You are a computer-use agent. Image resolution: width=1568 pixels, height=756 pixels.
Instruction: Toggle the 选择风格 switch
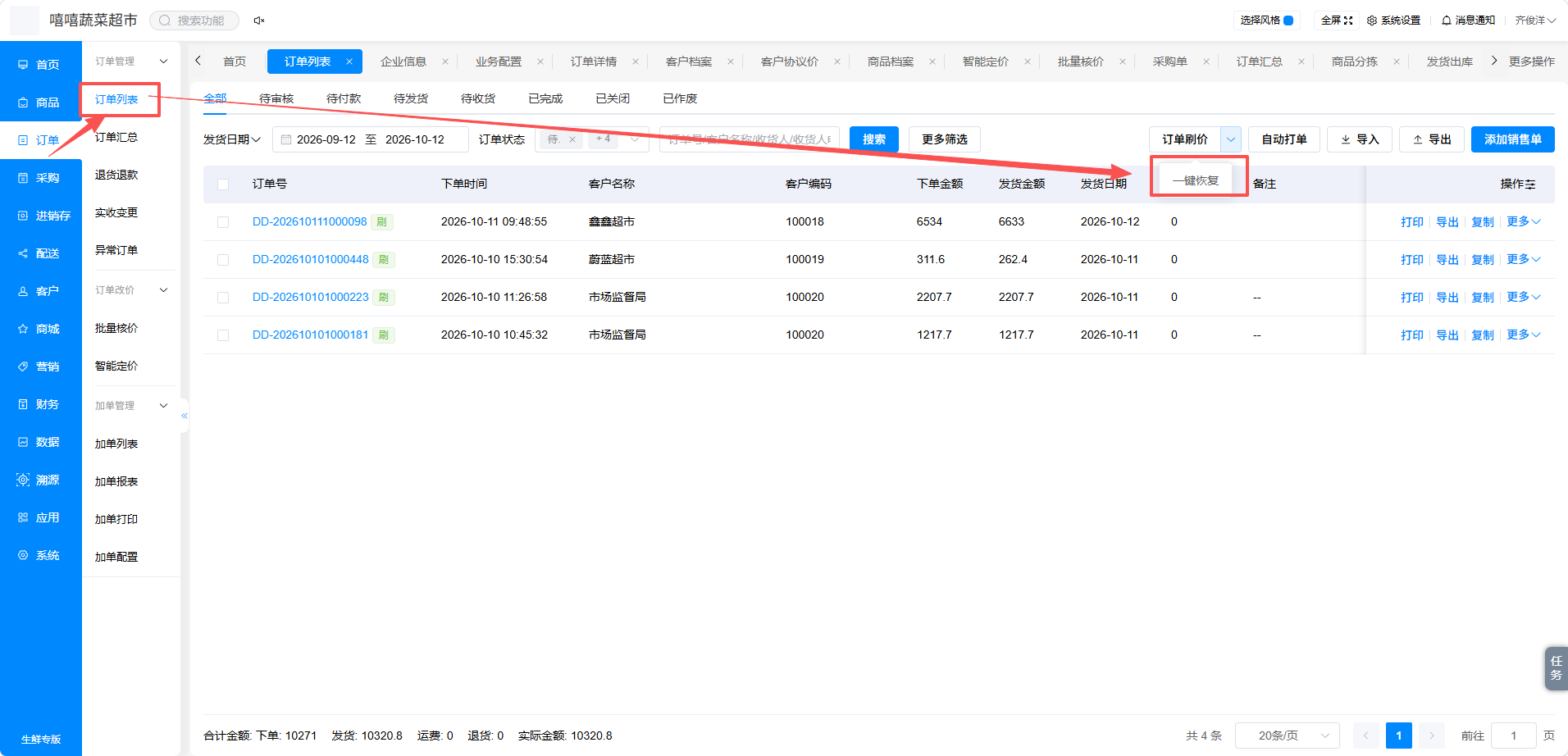click(x=1288, y=20)
